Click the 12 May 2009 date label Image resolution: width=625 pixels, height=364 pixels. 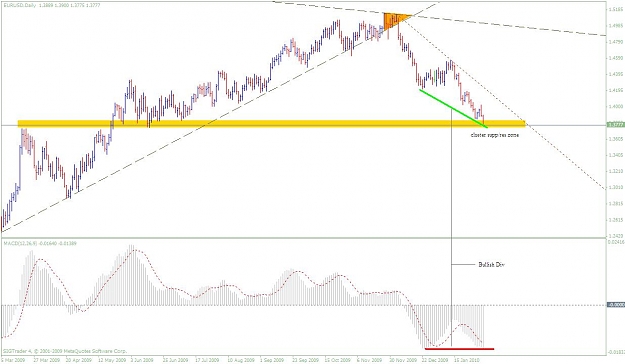[x=111, y=360]
